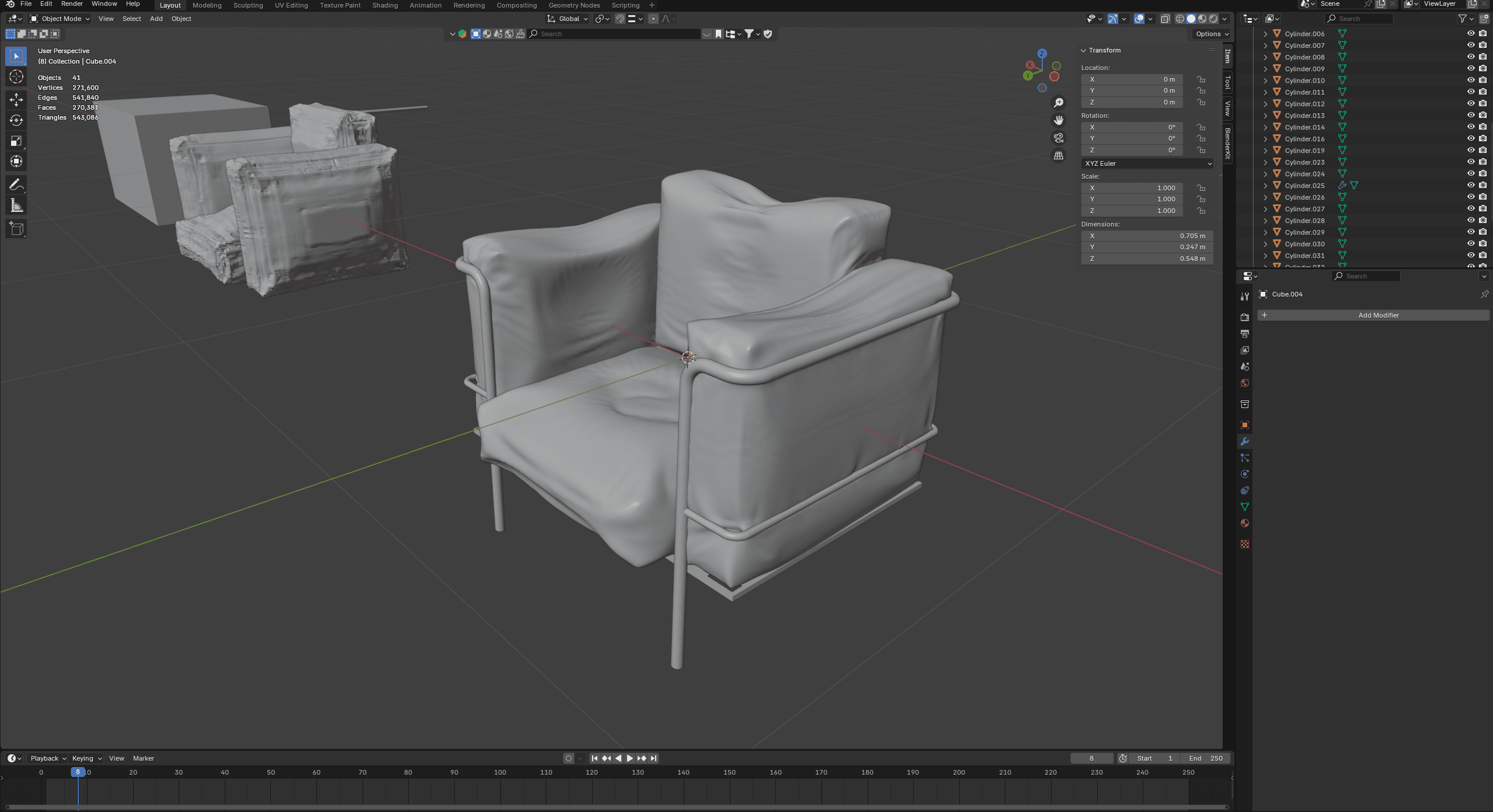Hide Cylinder.010 in viewport
Viewport: 1493px width, 812px height.
tap(1471, 80)
